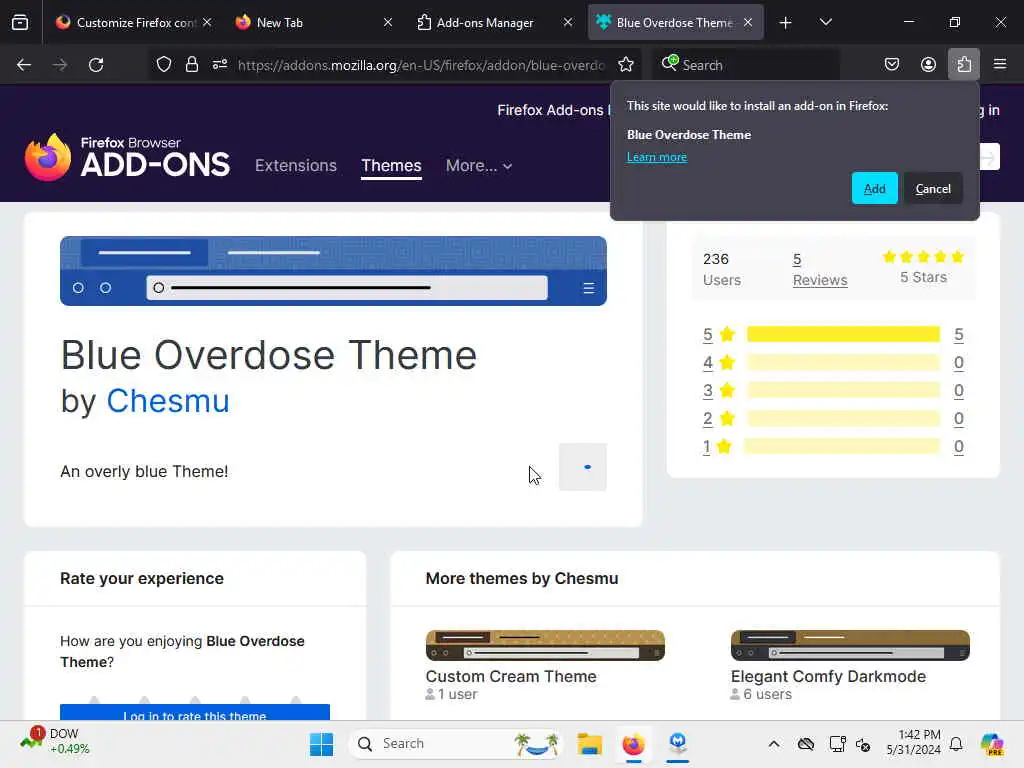This screenshot has height=768, width=1024.
Task: Close the Blue Overdose Theme tab
Action: [x=748, y=22]
